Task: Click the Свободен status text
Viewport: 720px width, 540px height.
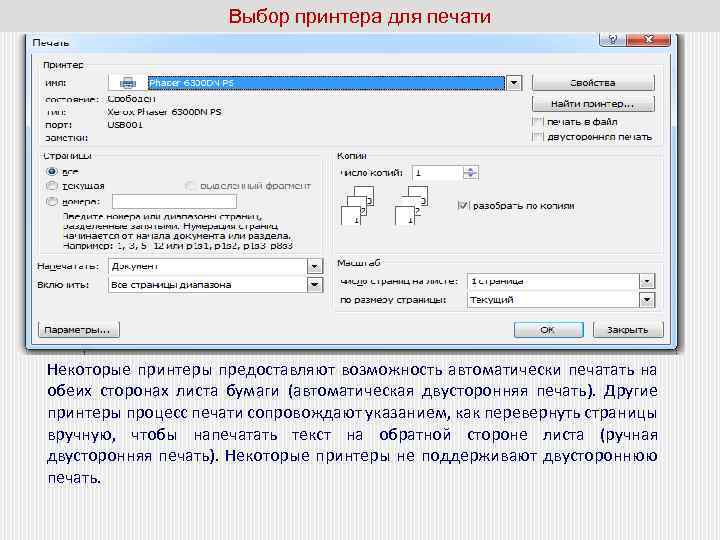Action: point(131,99)
